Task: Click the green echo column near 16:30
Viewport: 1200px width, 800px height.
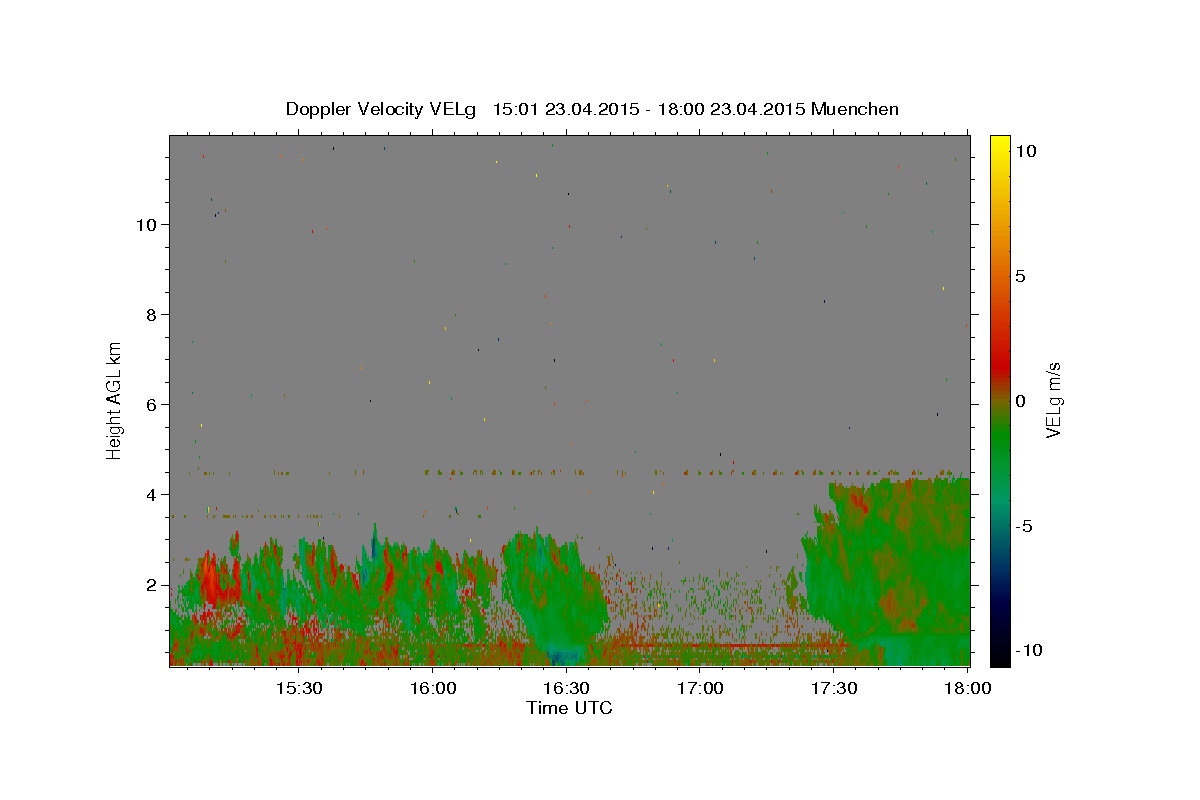Action: point(555,595)
